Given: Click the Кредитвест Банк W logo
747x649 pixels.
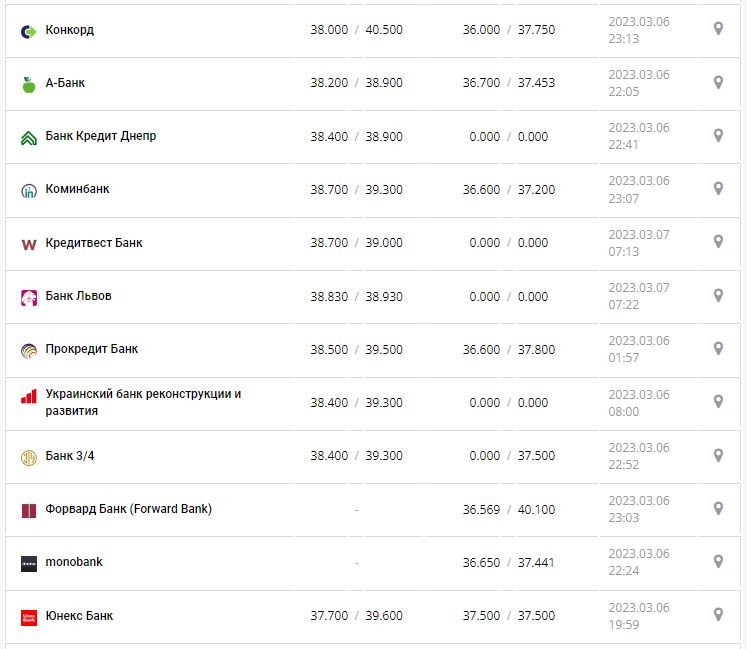Looking at the screenshot, I should tap(28, 244).
